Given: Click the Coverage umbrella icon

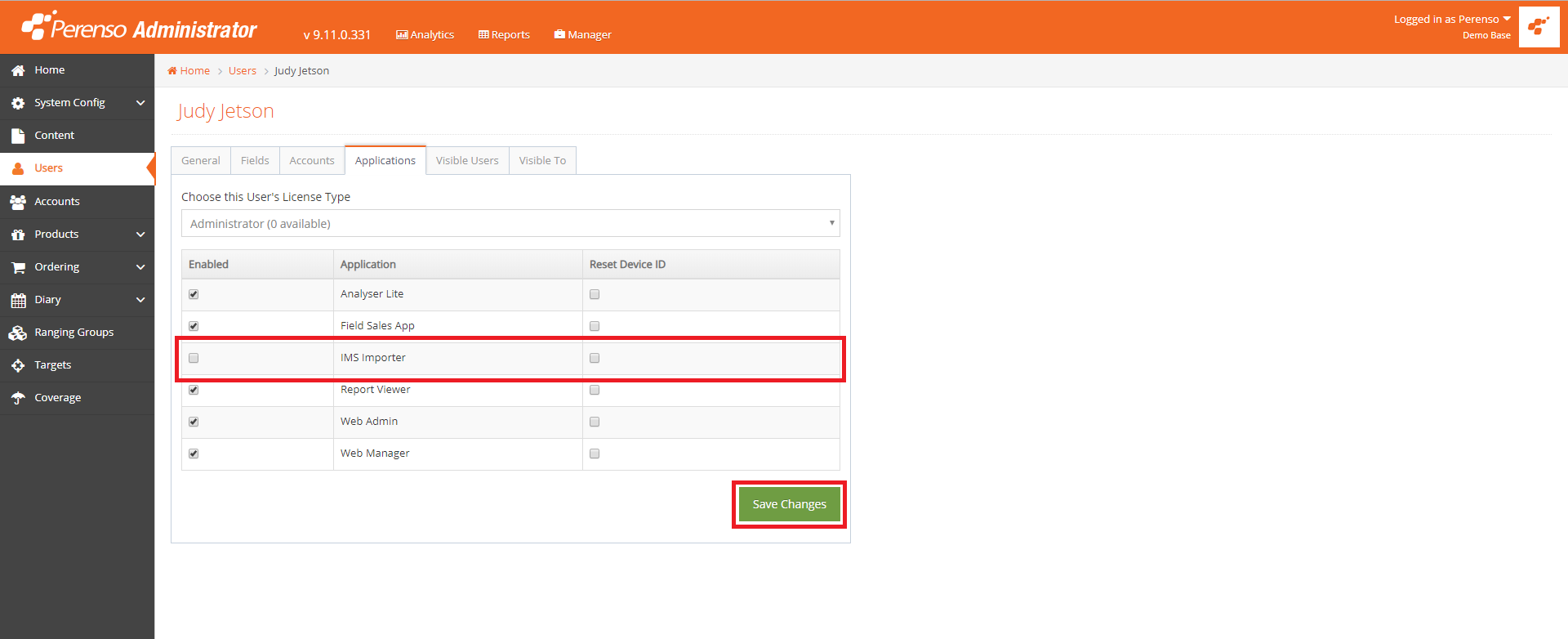Looking at the screenshot, I should pyautogui.click(x=18, y=398).
